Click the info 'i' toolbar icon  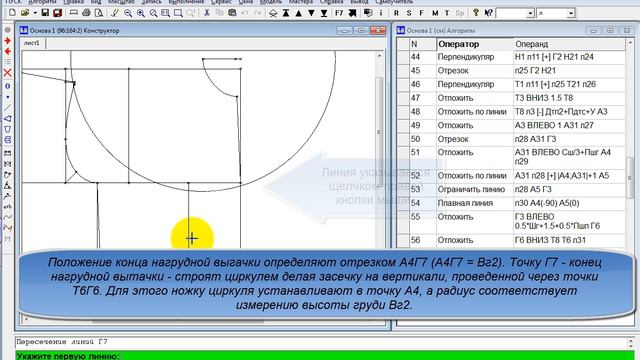[381, 13]
